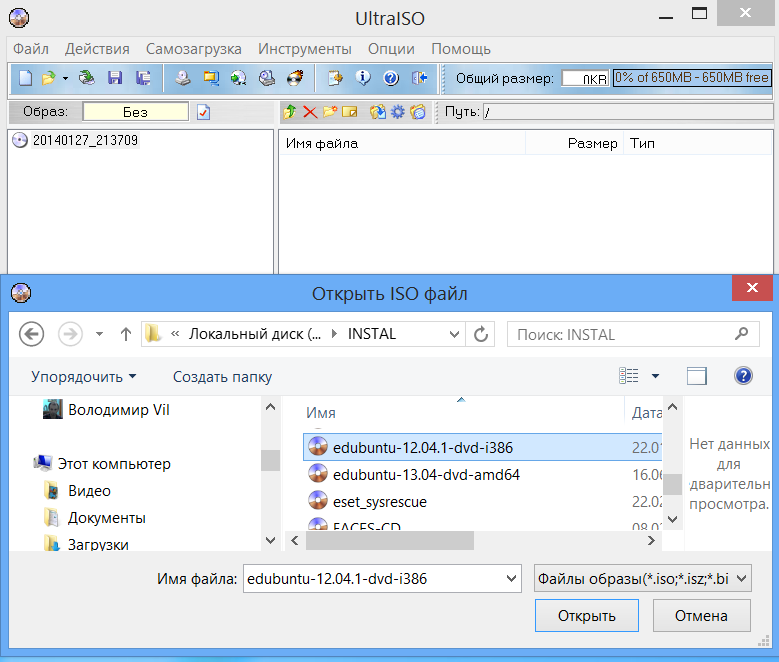Viewport: 779px width, 662px height.
Task: Click the Convert image toolbar icon
Action: 238,78
